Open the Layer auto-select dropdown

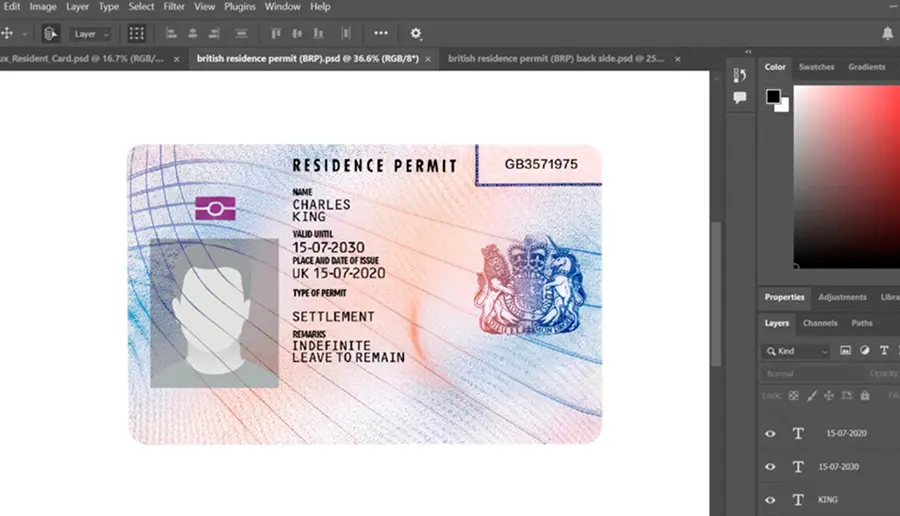(91, 34)
